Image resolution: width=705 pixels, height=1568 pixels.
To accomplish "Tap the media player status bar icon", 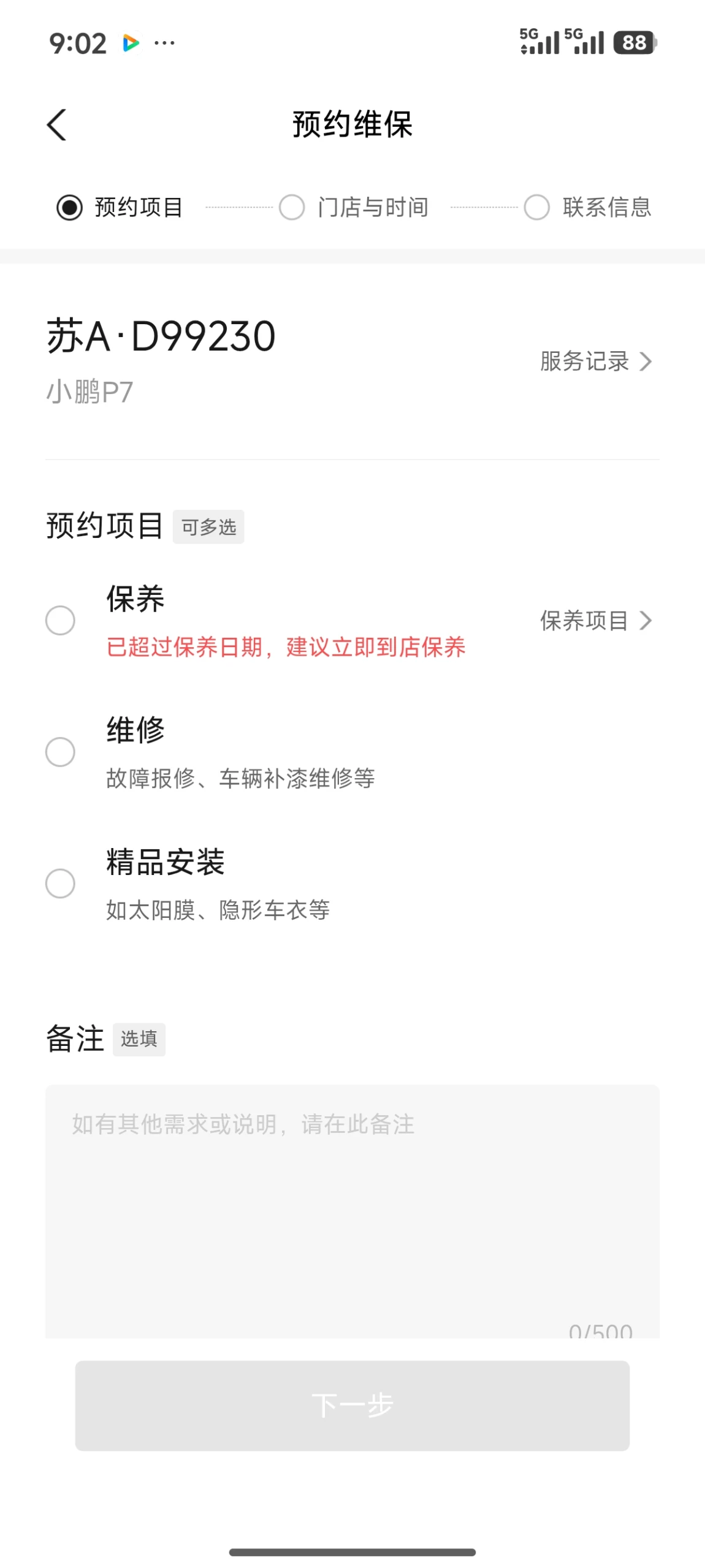I will pyautogui.click(x=131, y=43).
